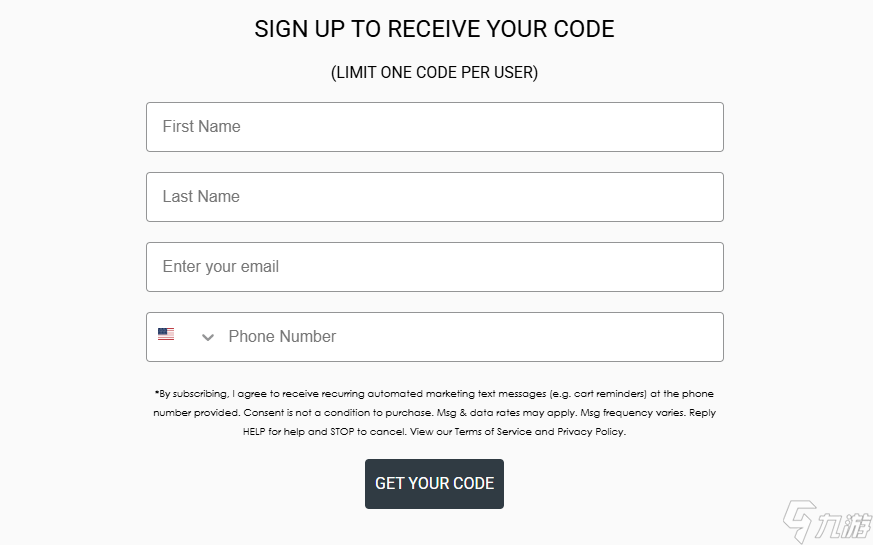Click the 'SIGN UP TO RECEIVE YOUR CODE' heading

(x=434, y=29)
